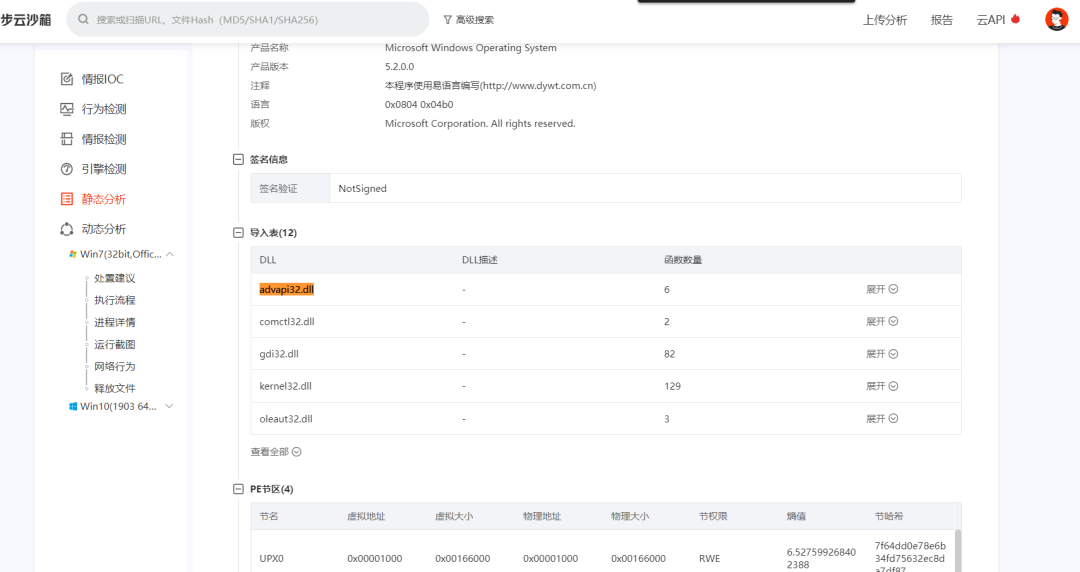
Task: Select 静态分析 in sidebar
Action: click(104, 199)
